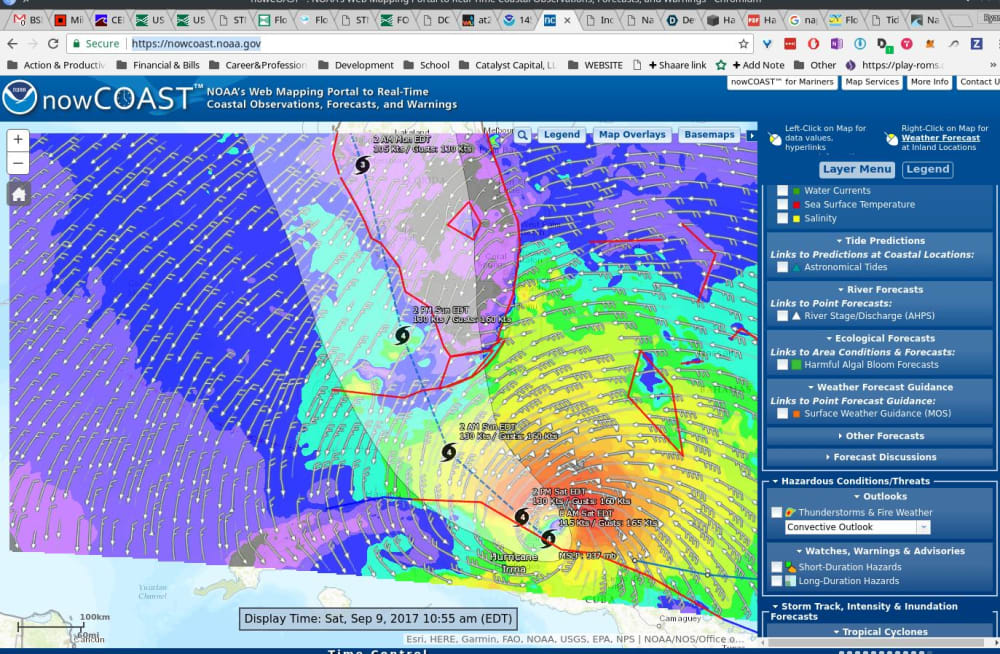Toggle Short-Duration Hazards checkbox
This screenshot has width=1000, height=654.
pyautogui.click(x=776, y=567)
